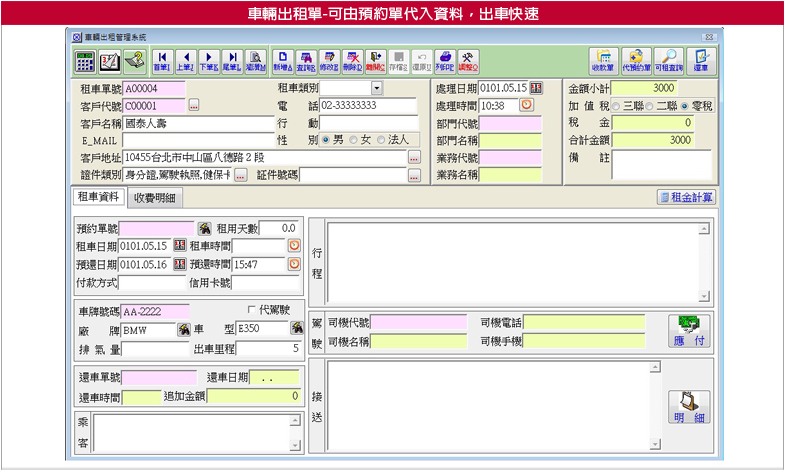Screen dimensions: 786x473
Task: Expand the 租車類別 dropdown
Action: [x=377, y=89]
